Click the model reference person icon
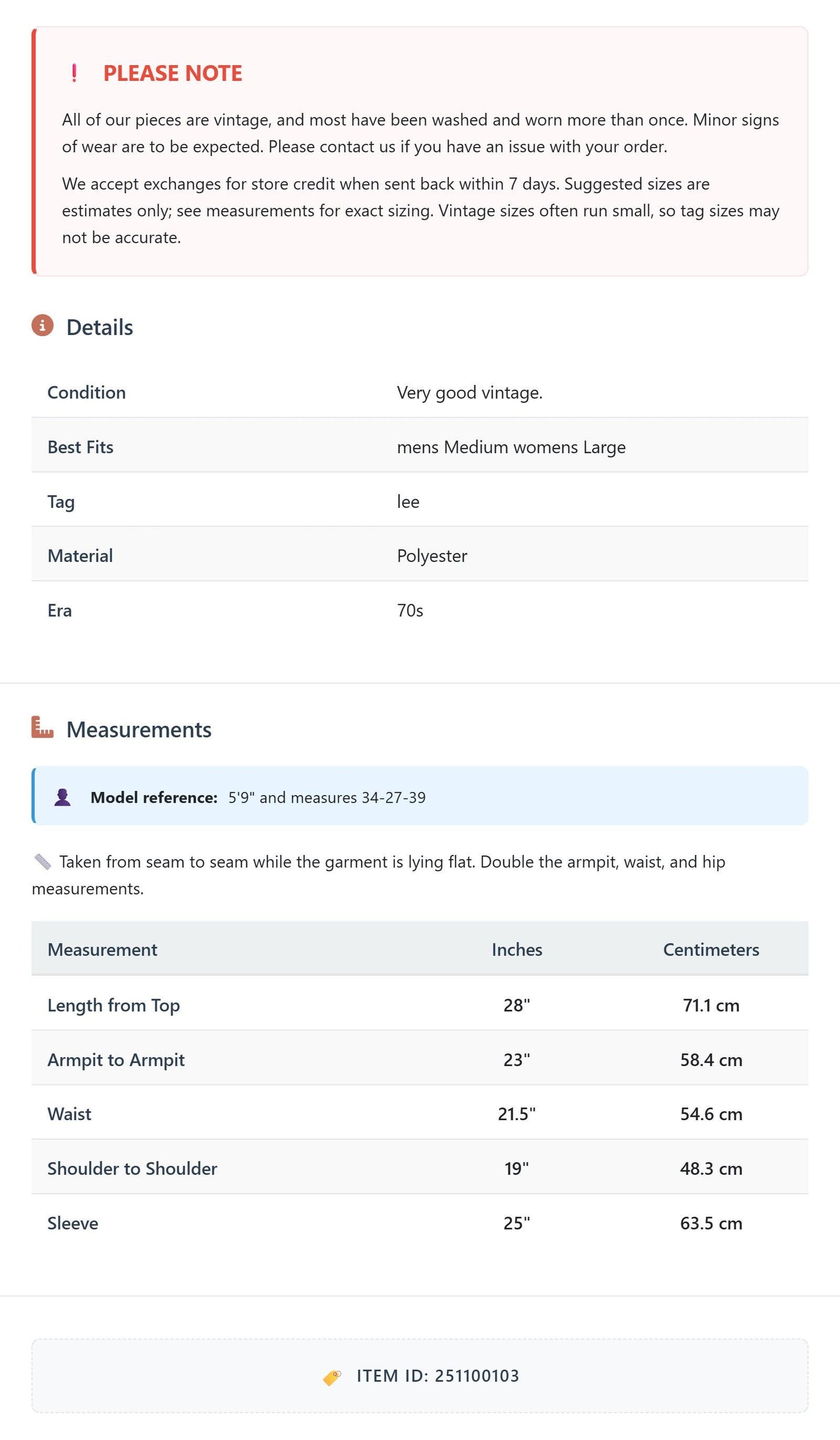 [62, 797]
